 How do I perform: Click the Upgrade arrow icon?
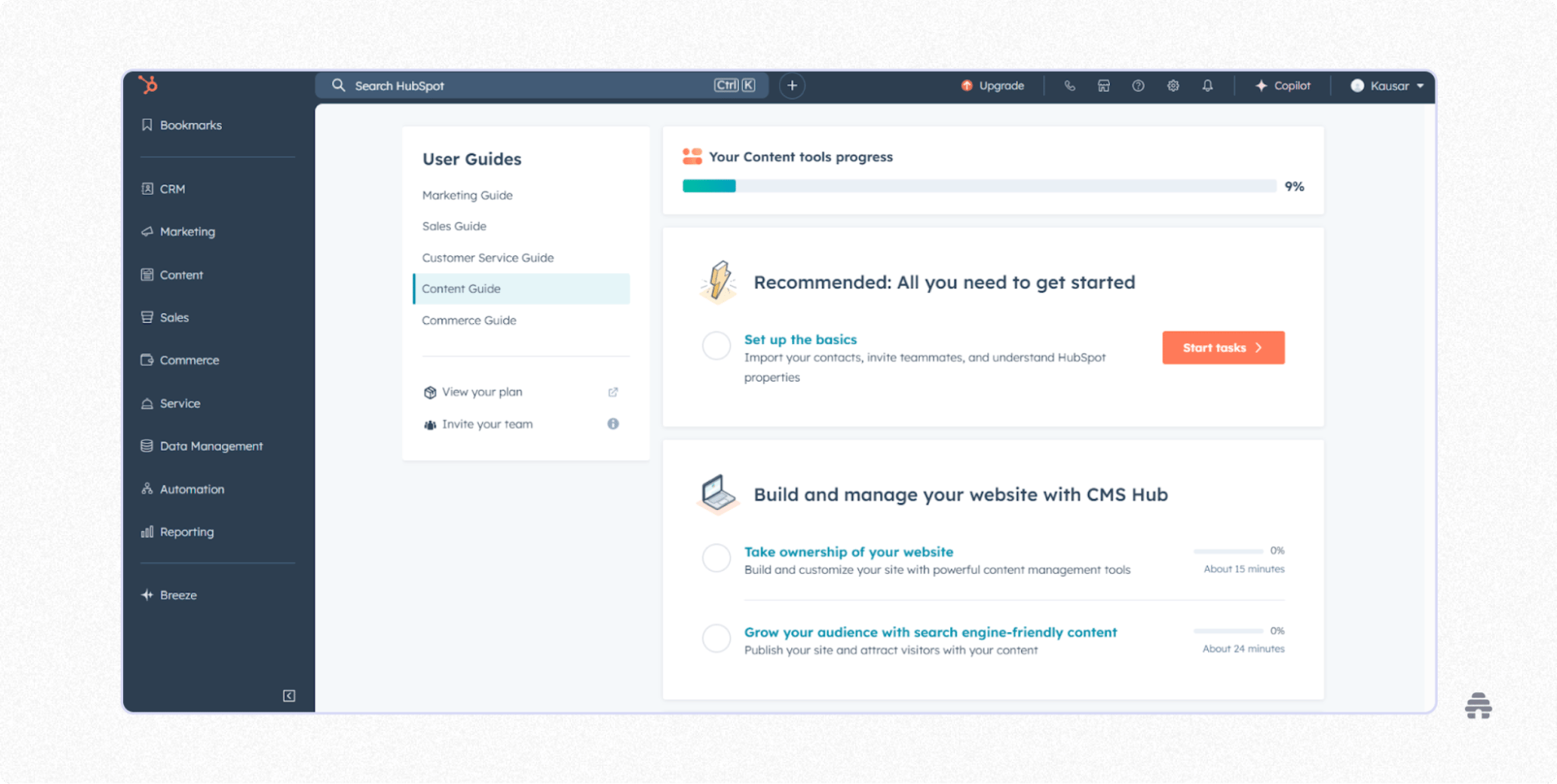(x=967, y=86)
